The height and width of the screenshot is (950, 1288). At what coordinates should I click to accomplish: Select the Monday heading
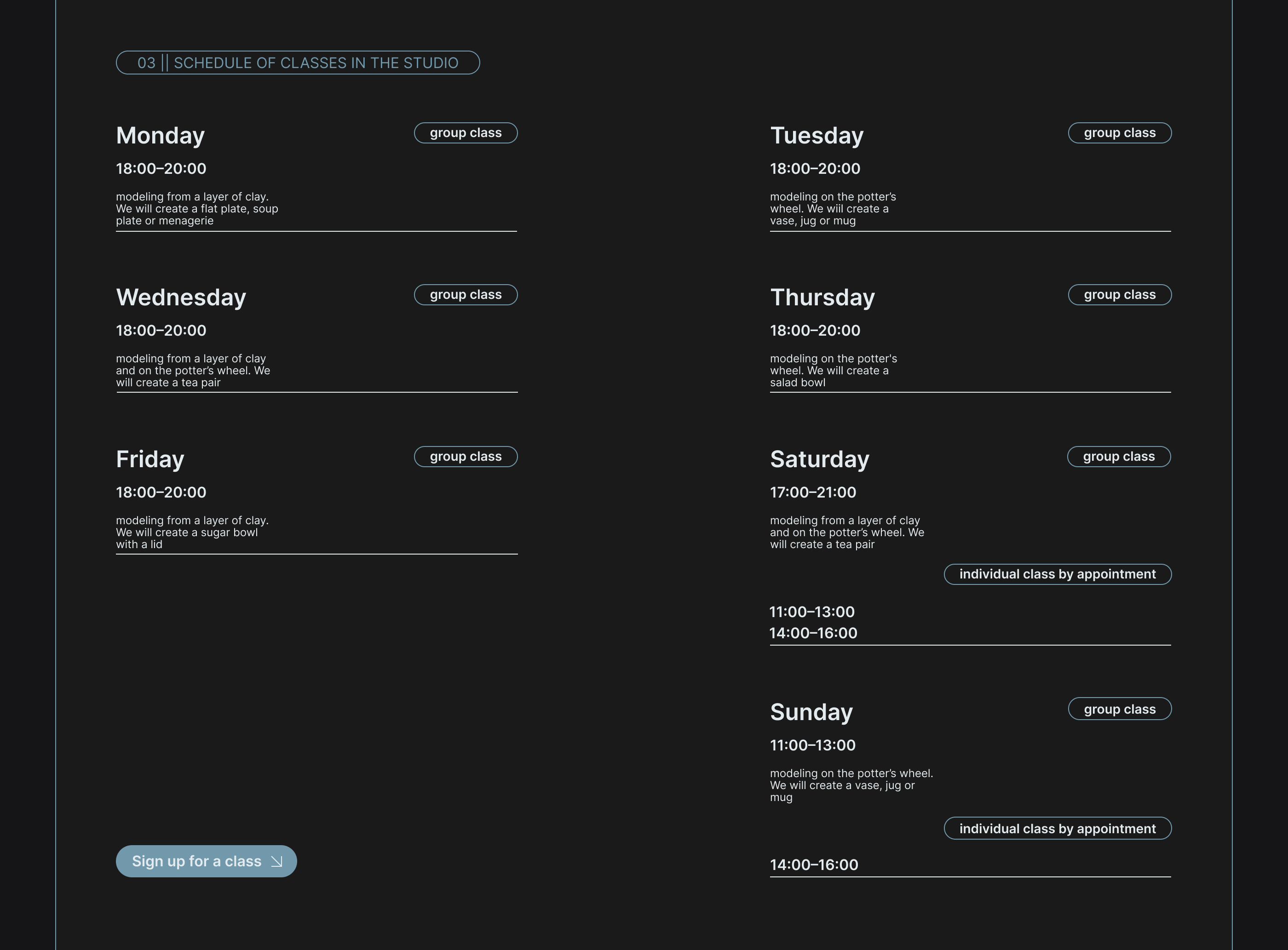click(x=161, y=136)
